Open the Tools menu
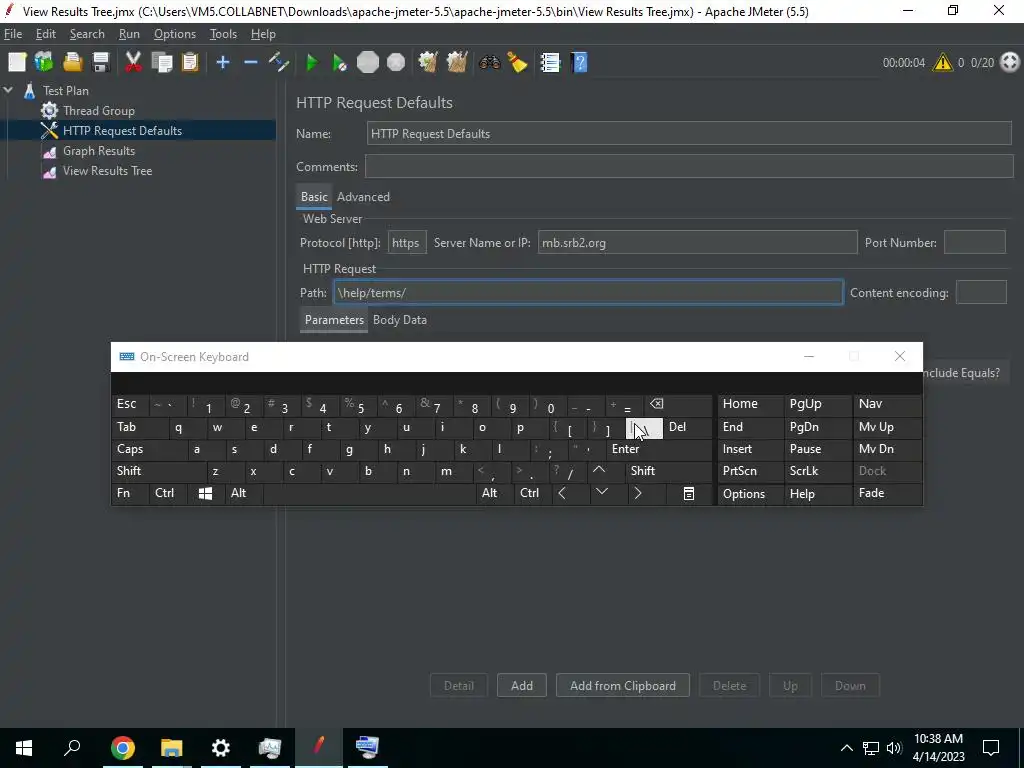Viewport: 1024px width, 768px height. click(223, 34)
